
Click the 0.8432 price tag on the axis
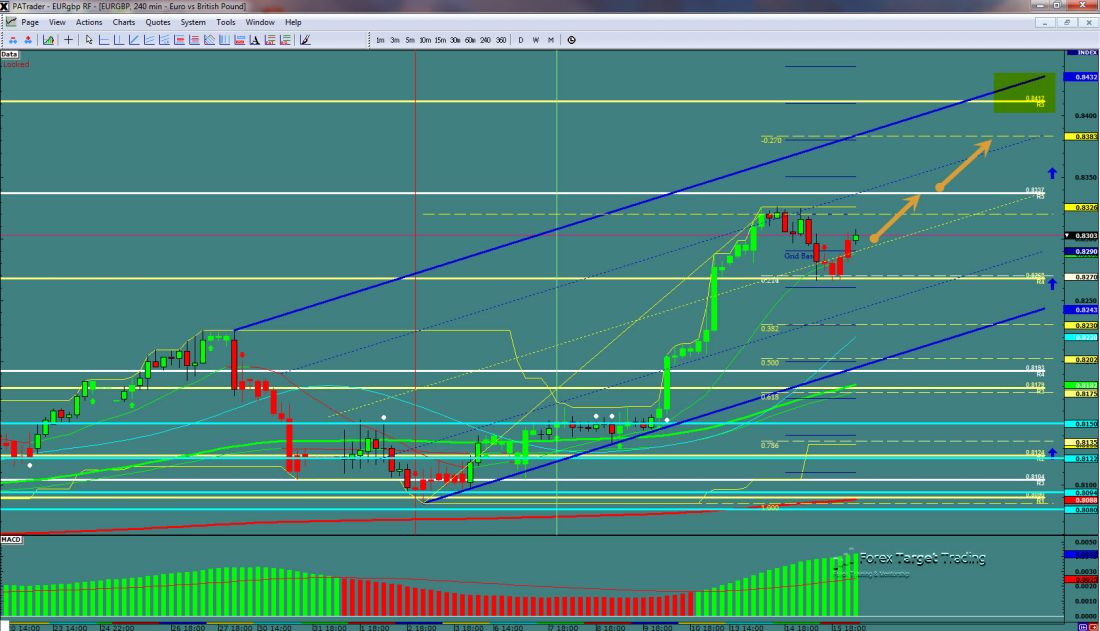[1083, 77]
